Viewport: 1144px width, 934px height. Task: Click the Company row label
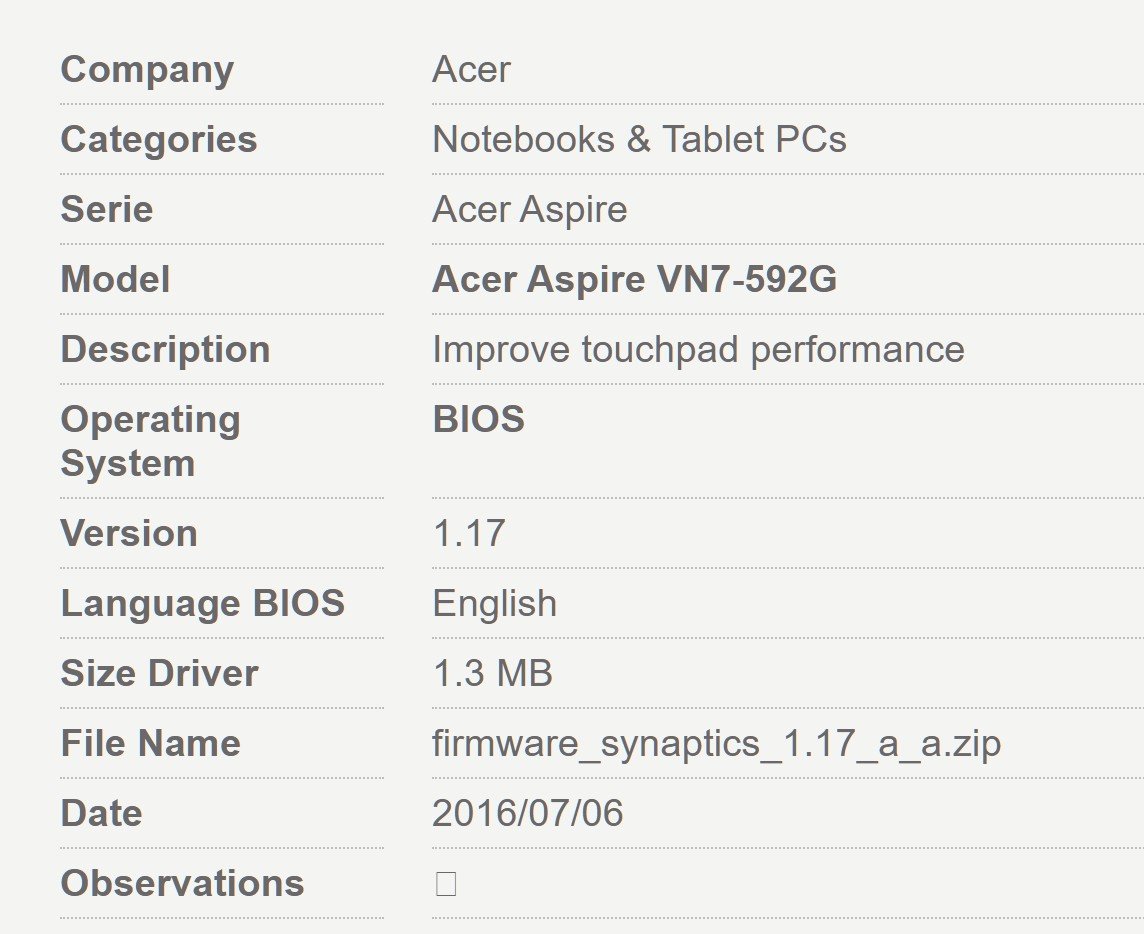[x=147, y=70]
